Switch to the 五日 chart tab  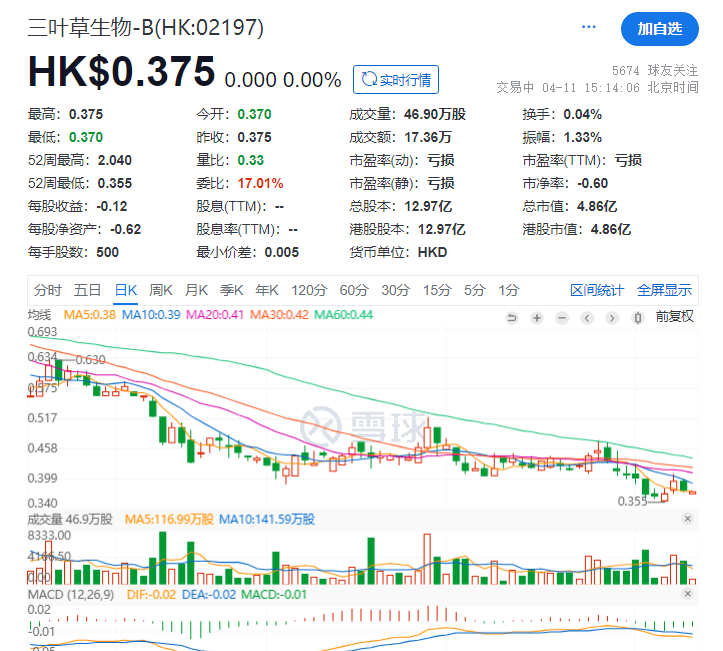88,290
